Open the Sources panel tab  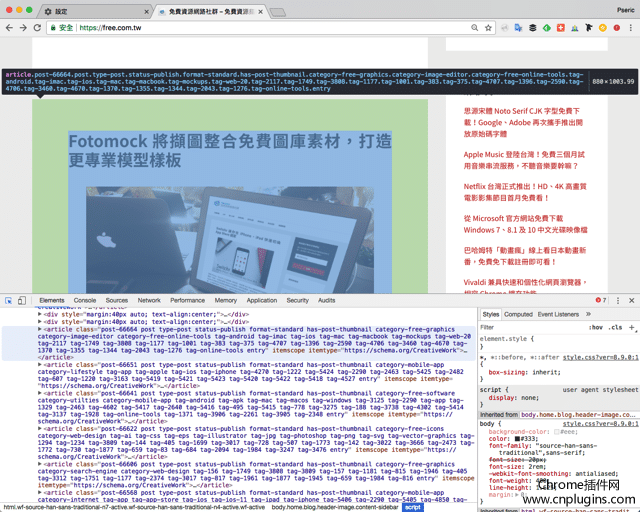[x=117, y=300]
